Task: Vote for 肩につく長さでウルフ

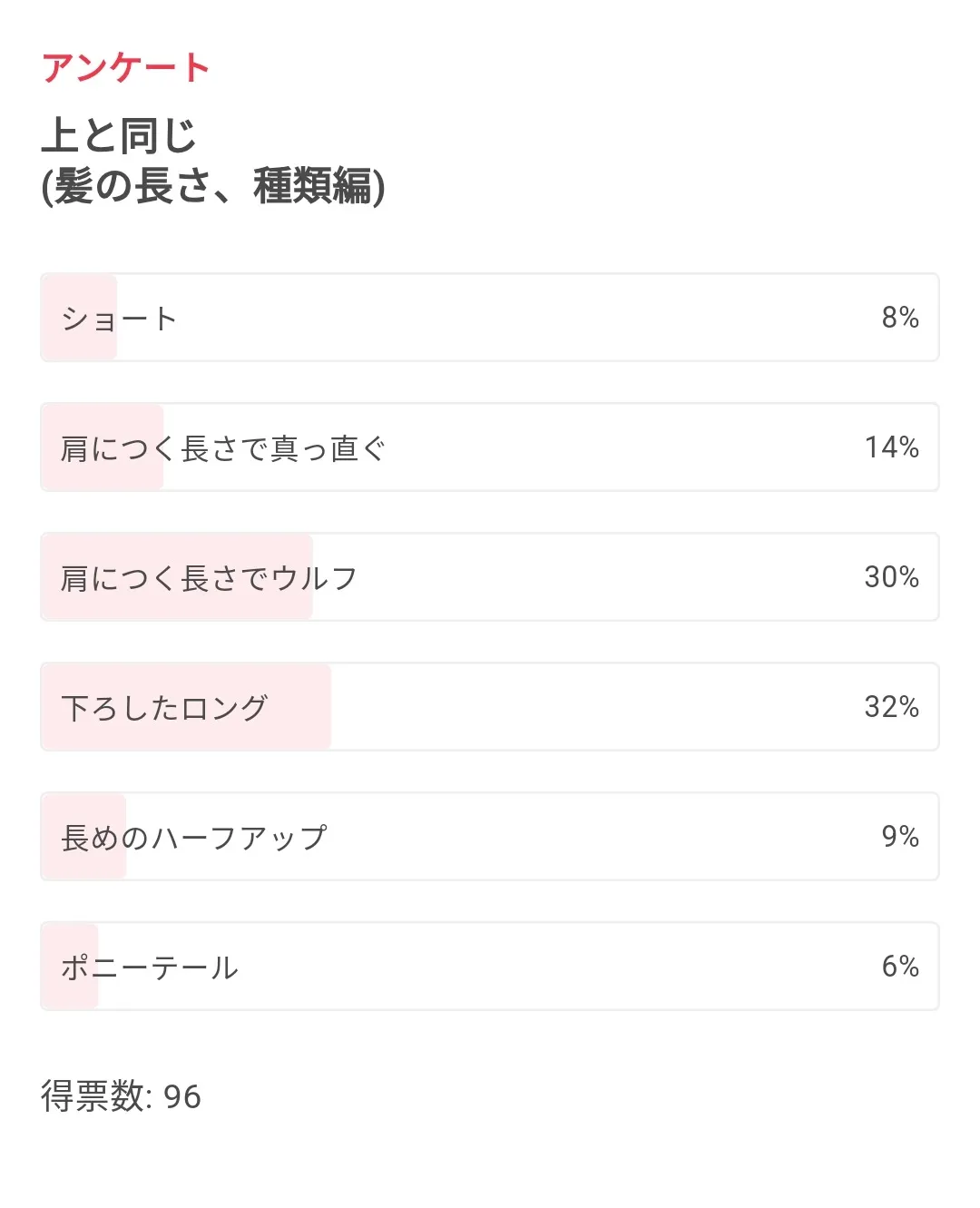Action: point(489,576)
